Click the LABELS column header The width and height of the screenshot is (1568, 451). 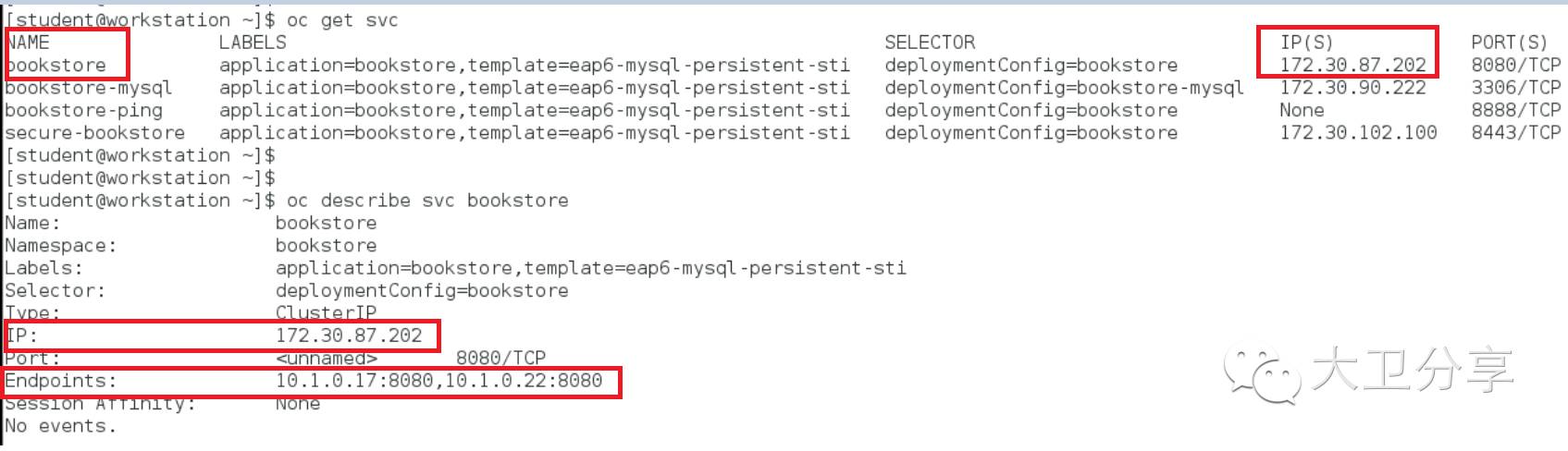coord(253,43)
